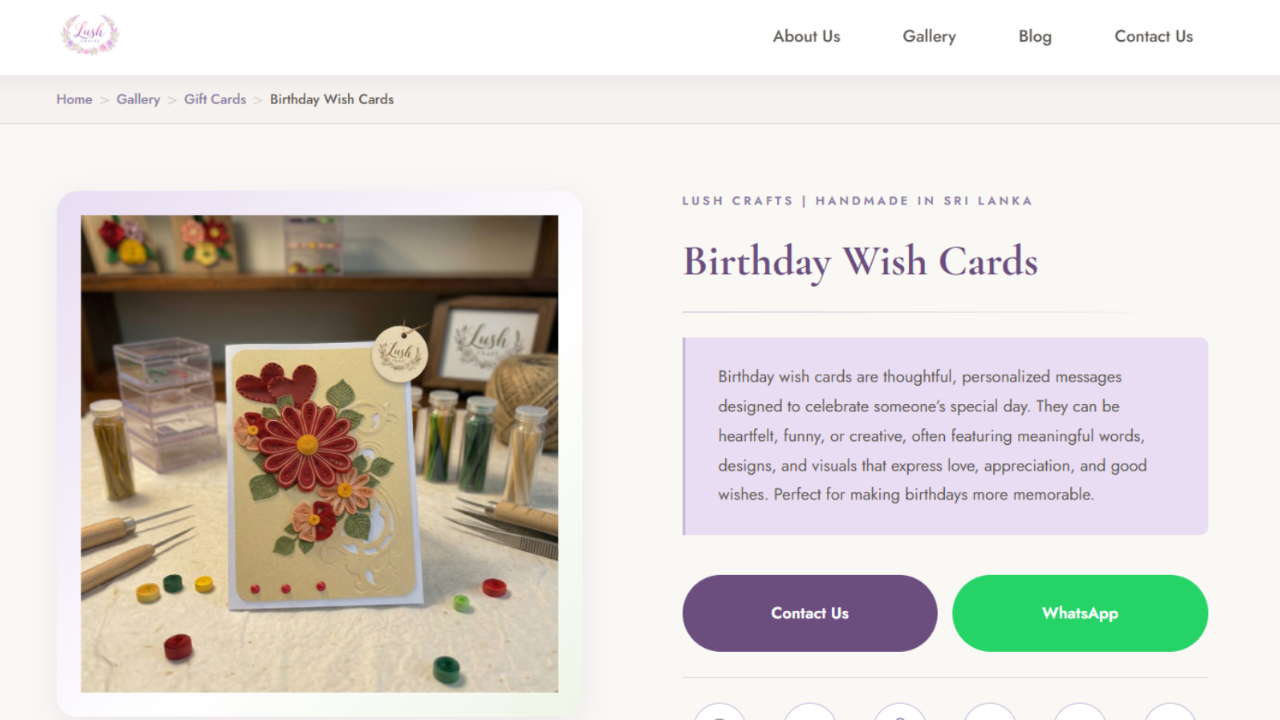Click the Birthday Wish Cards page heading
Viewport: 1280px width, 720px height.
coord(860,262)
